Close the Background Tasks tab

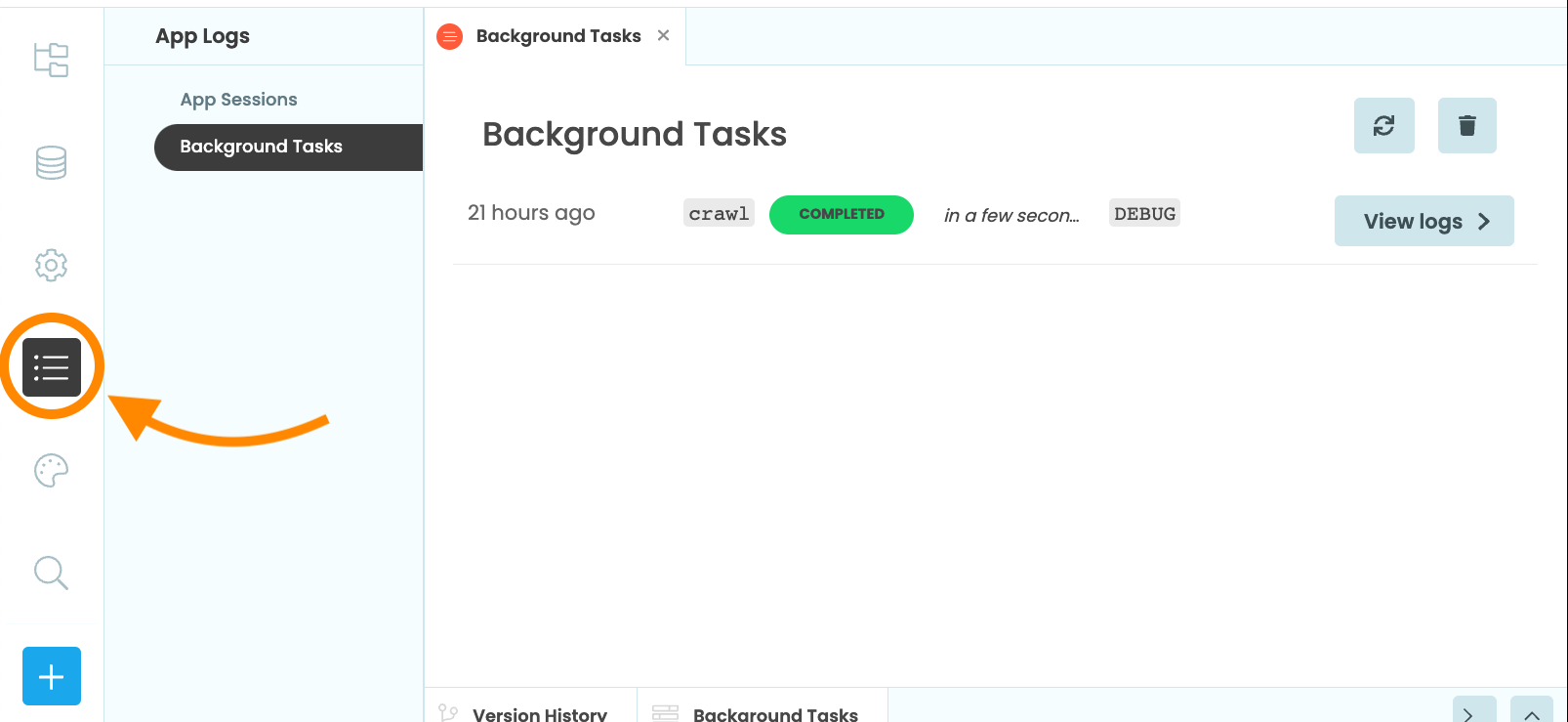coord(664,35)
